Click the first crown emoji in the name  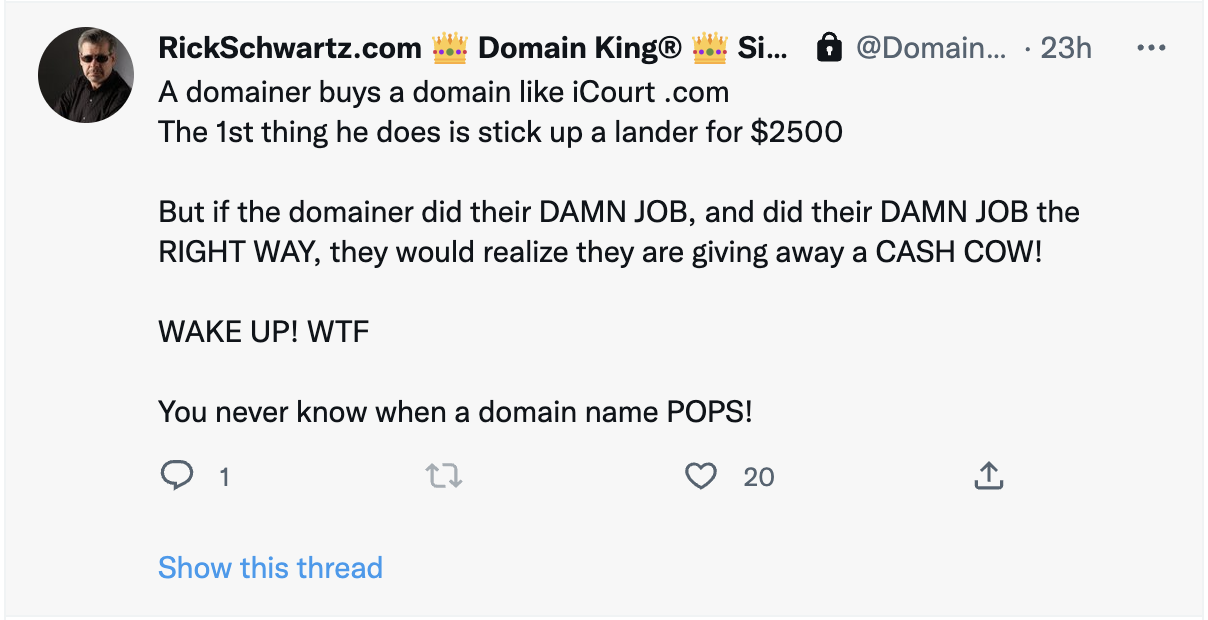tap(449, 48)
